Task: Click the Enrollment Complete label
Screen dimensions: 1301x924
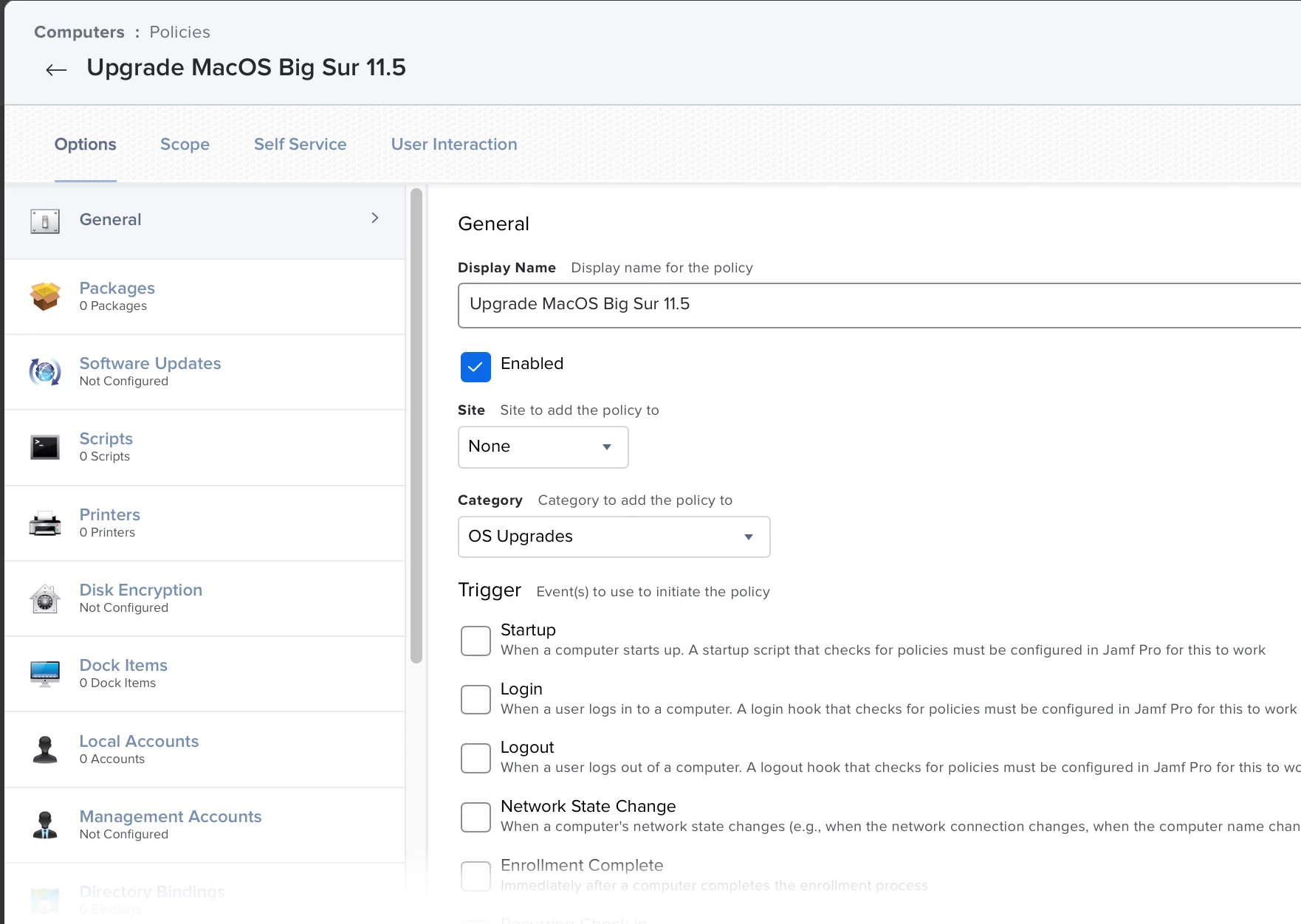Action: point(582,865)
